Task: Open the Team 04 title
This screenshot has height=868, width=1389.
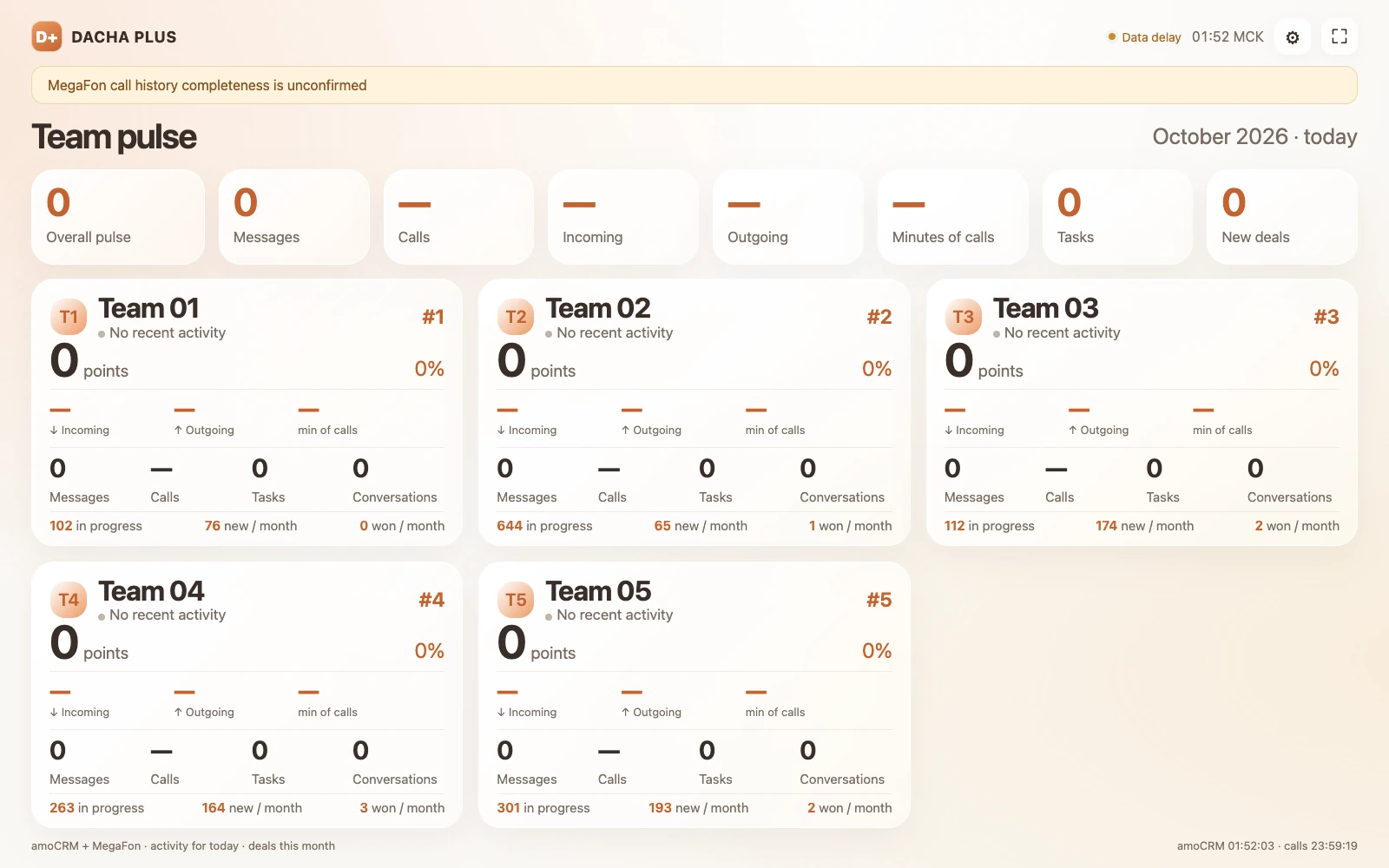Action: (x=151, y=591)
